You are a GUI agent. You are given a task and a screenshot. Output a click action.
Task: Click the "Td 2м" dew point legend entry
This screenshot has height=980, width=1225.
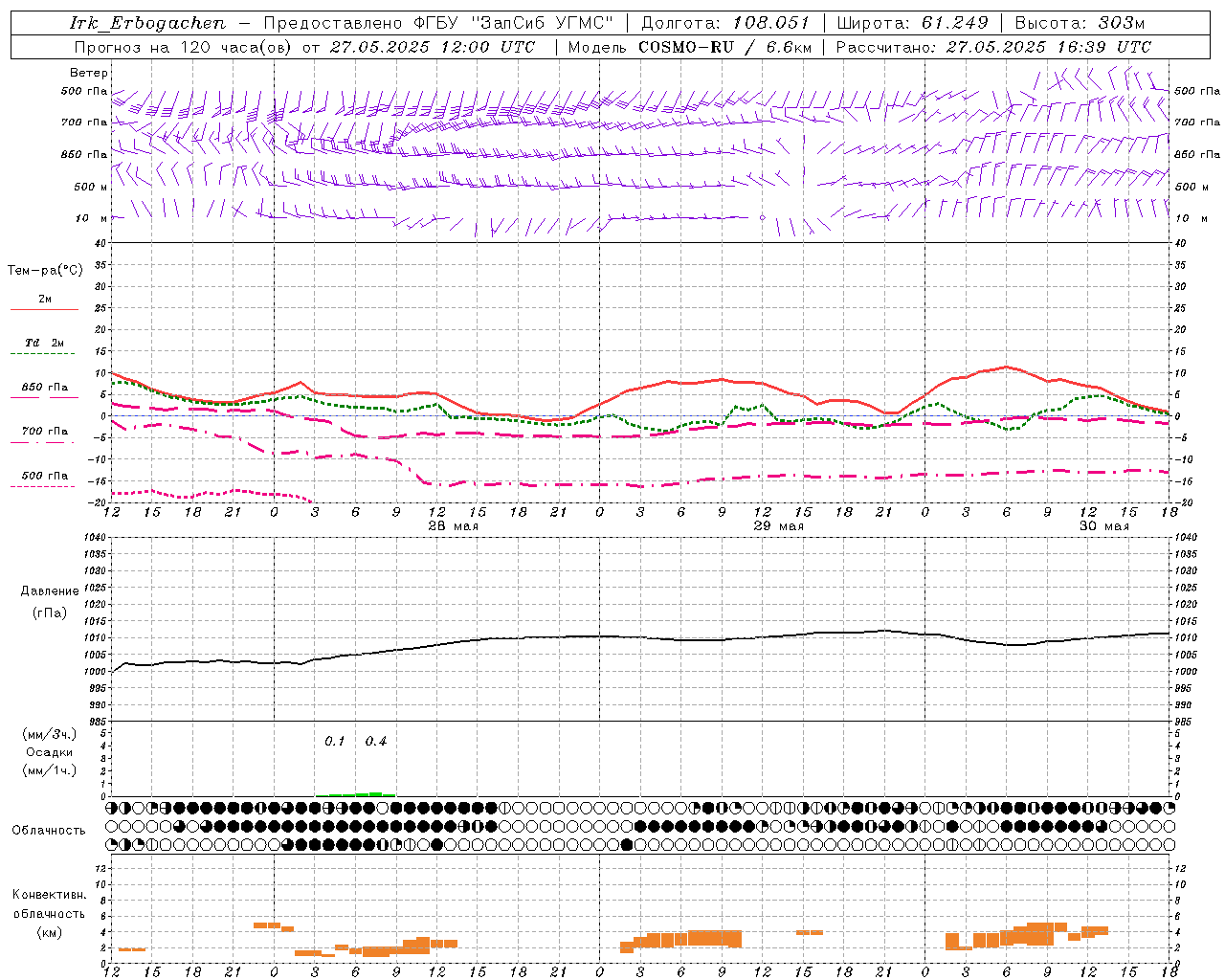[x=45, y=343]
